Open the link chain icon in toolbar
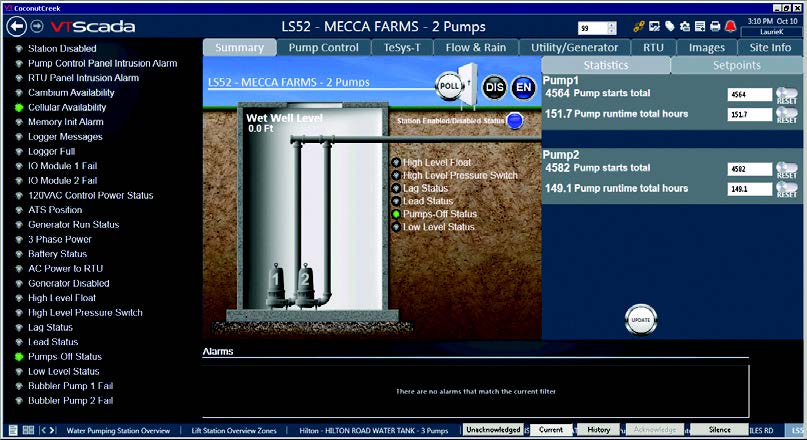The width and height of the screenshot is (807, 440). (x=638, y=26)
